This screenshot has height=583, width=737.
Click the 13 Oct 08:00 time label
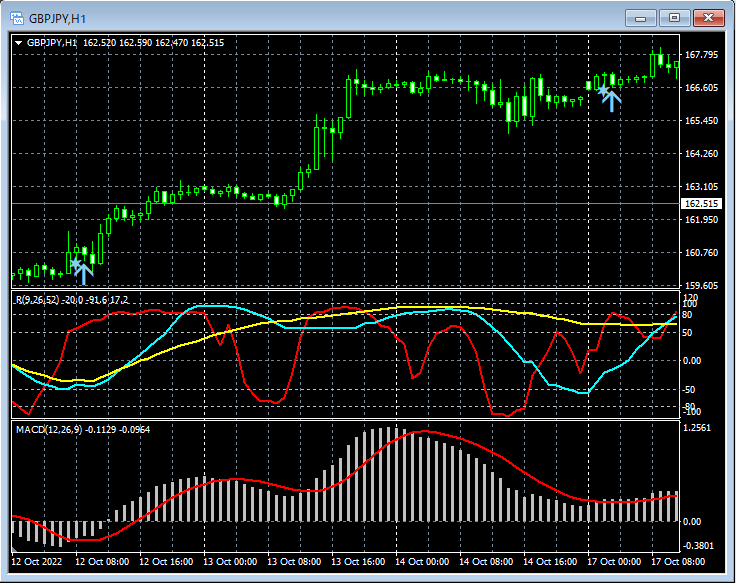294,562
